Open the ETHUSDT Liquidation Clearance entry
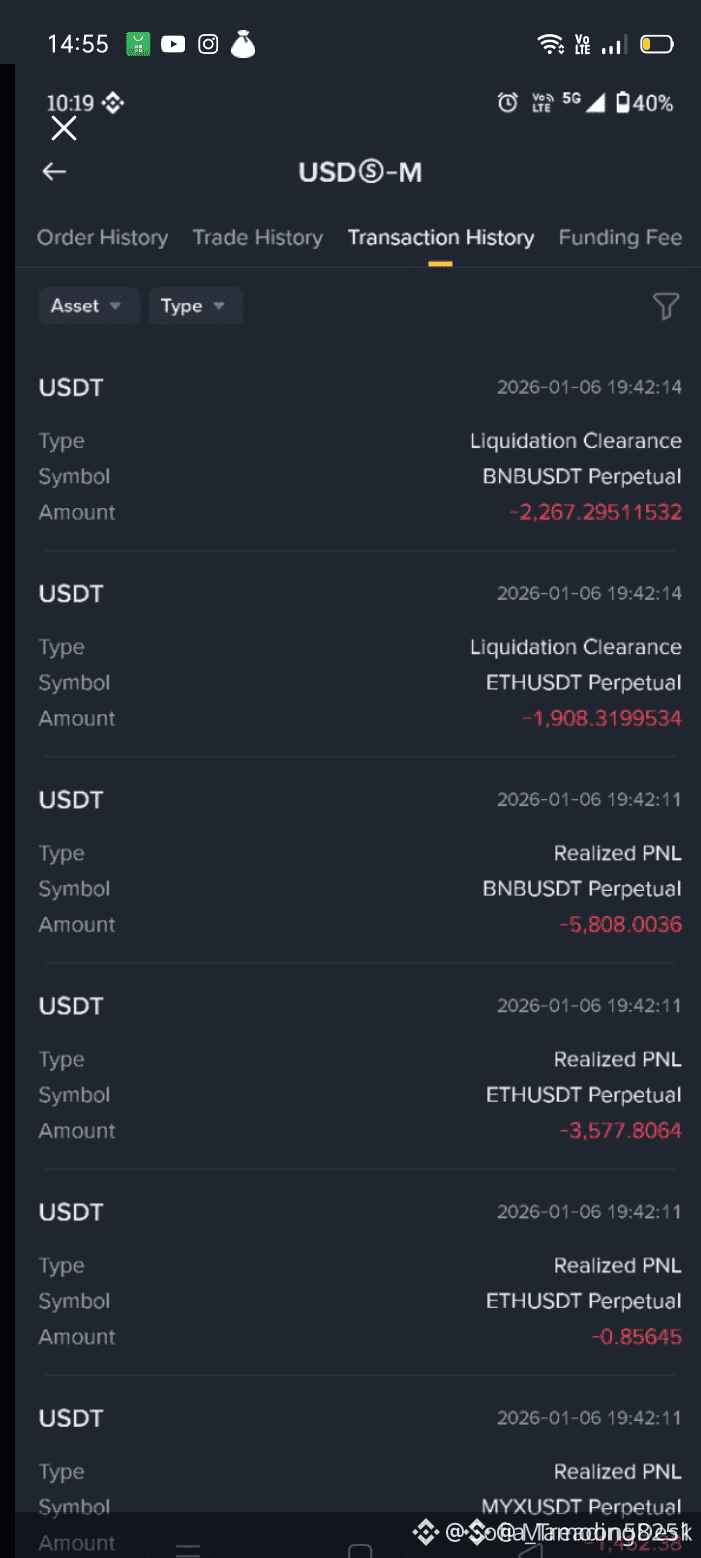The image size is (701, 1558). (360, 656)
